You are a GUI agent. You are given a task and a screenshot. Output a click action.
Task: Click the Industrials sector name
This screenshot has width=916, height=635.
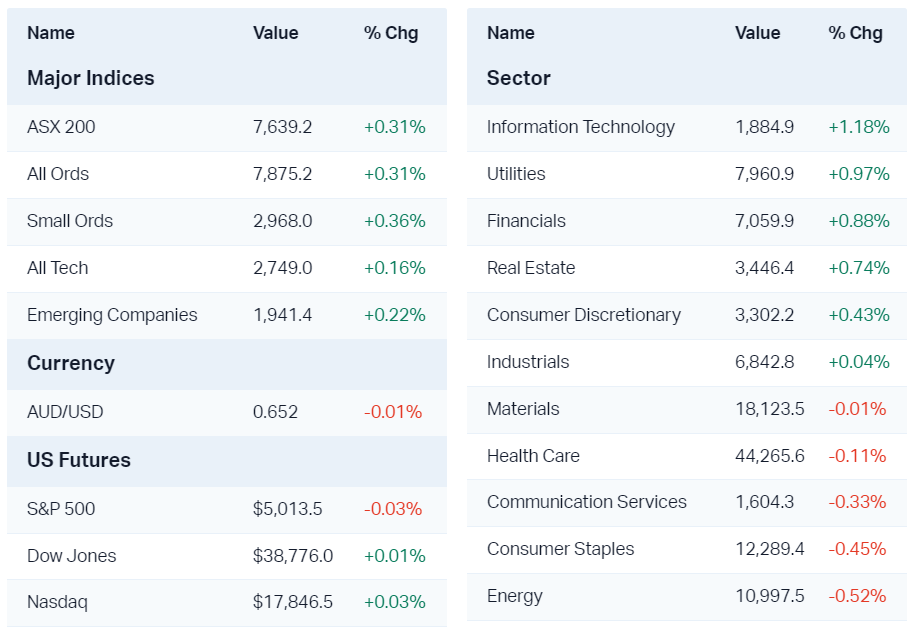point(528,362)
